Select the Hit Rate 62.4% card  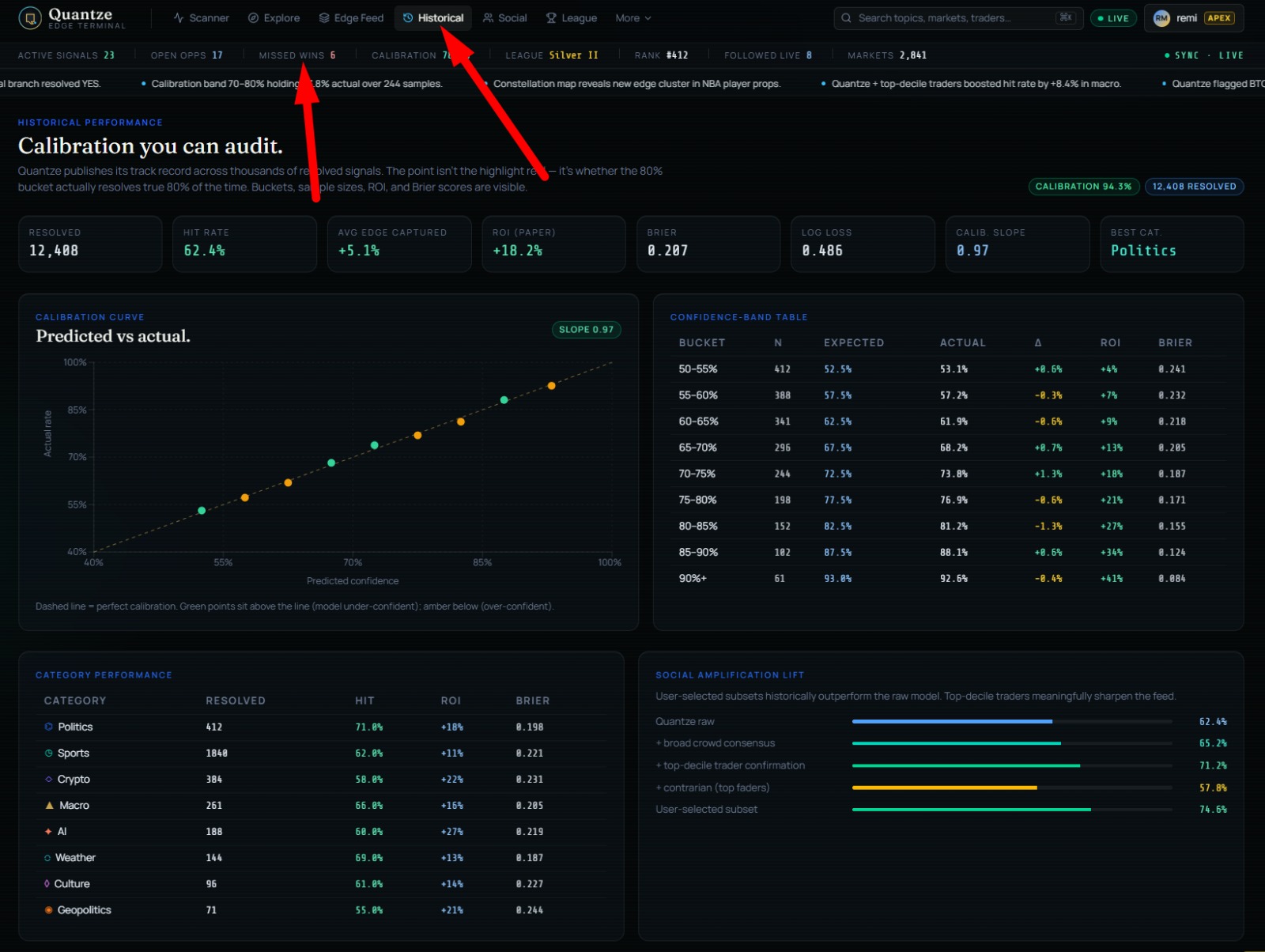click(244, 244)
